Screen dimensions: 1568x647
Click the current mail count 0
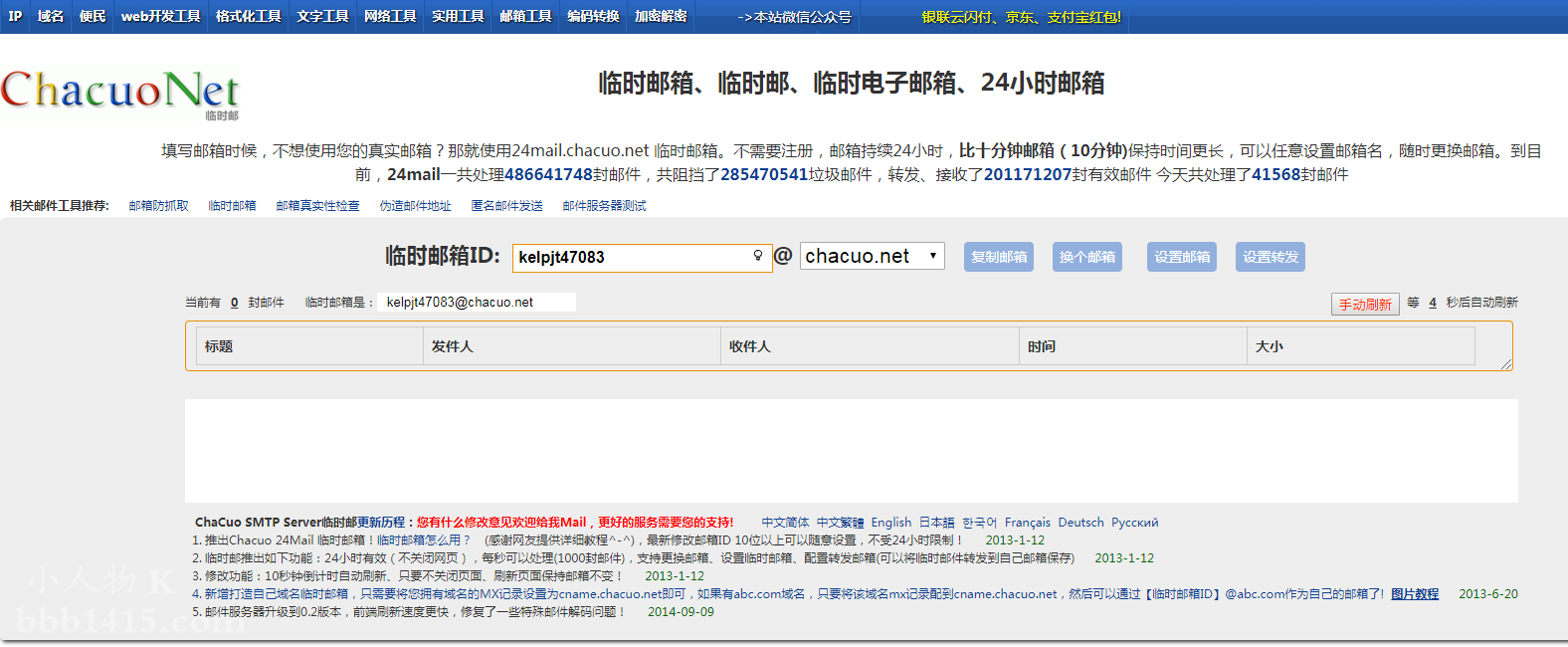click(235, 303)
